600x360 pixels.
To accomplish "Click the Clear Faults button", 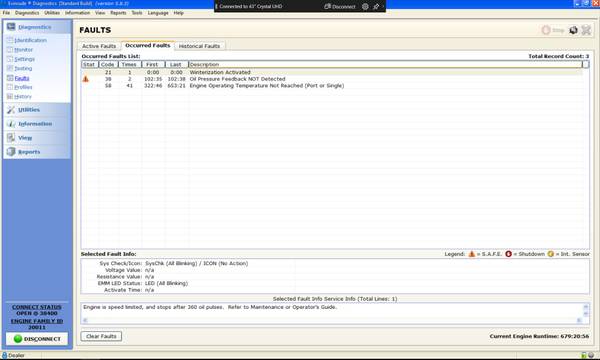I will (101, 336).
